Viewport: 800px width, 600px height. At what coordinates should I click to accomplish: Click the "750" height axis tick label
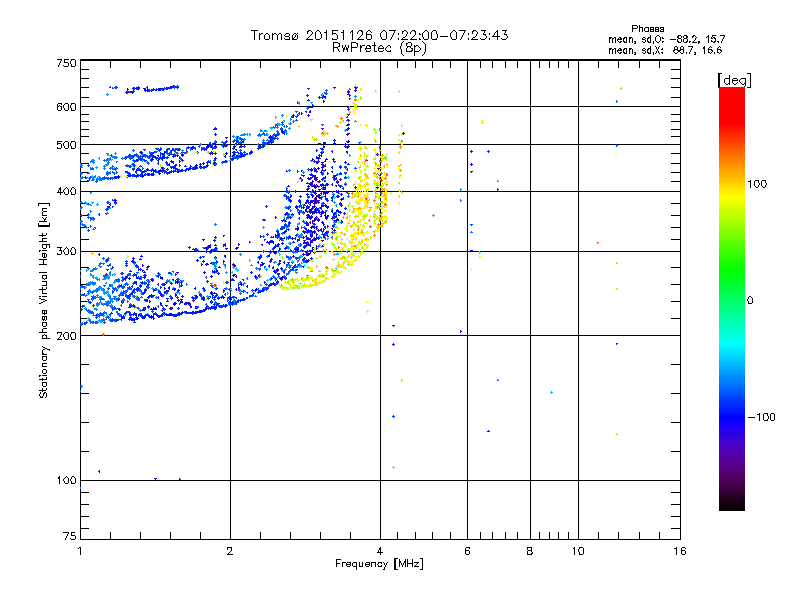66,63
